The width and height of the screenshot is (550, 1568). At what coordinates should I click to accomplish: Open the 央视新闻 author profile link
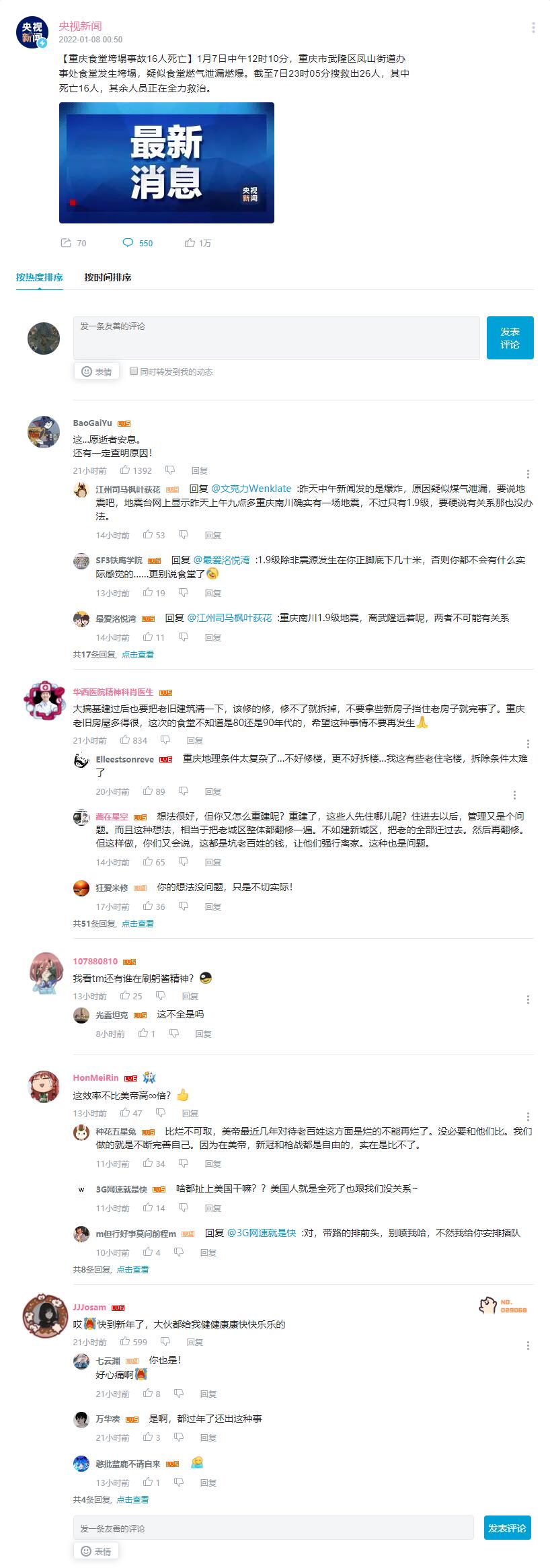coord(80,26)
